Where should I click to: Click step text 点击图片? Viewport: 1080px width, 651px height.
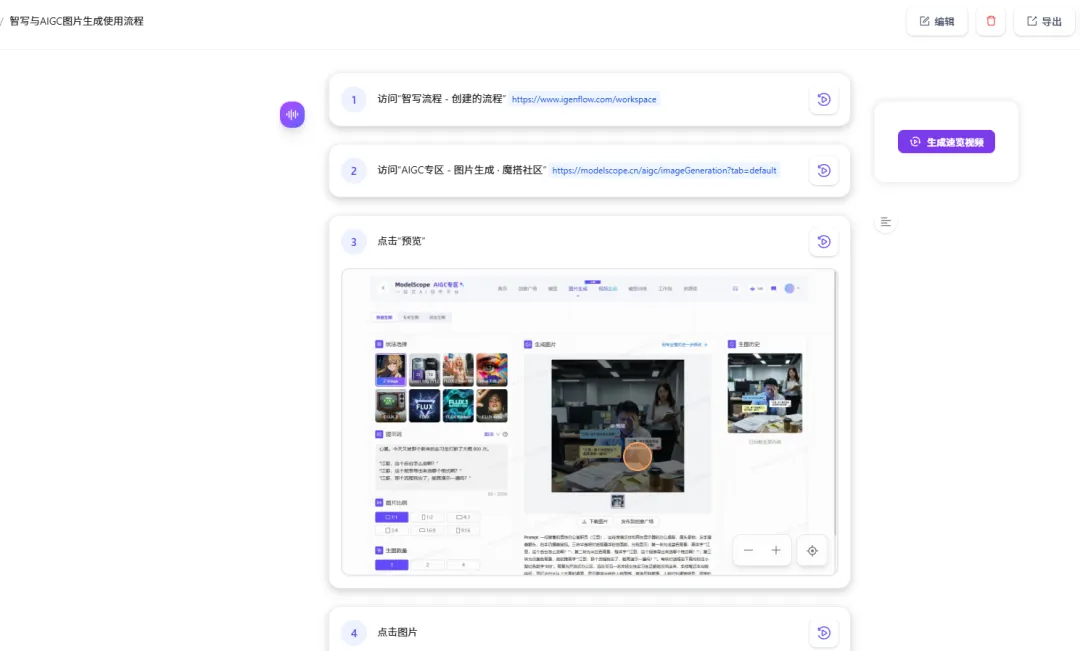pos(397,632)
